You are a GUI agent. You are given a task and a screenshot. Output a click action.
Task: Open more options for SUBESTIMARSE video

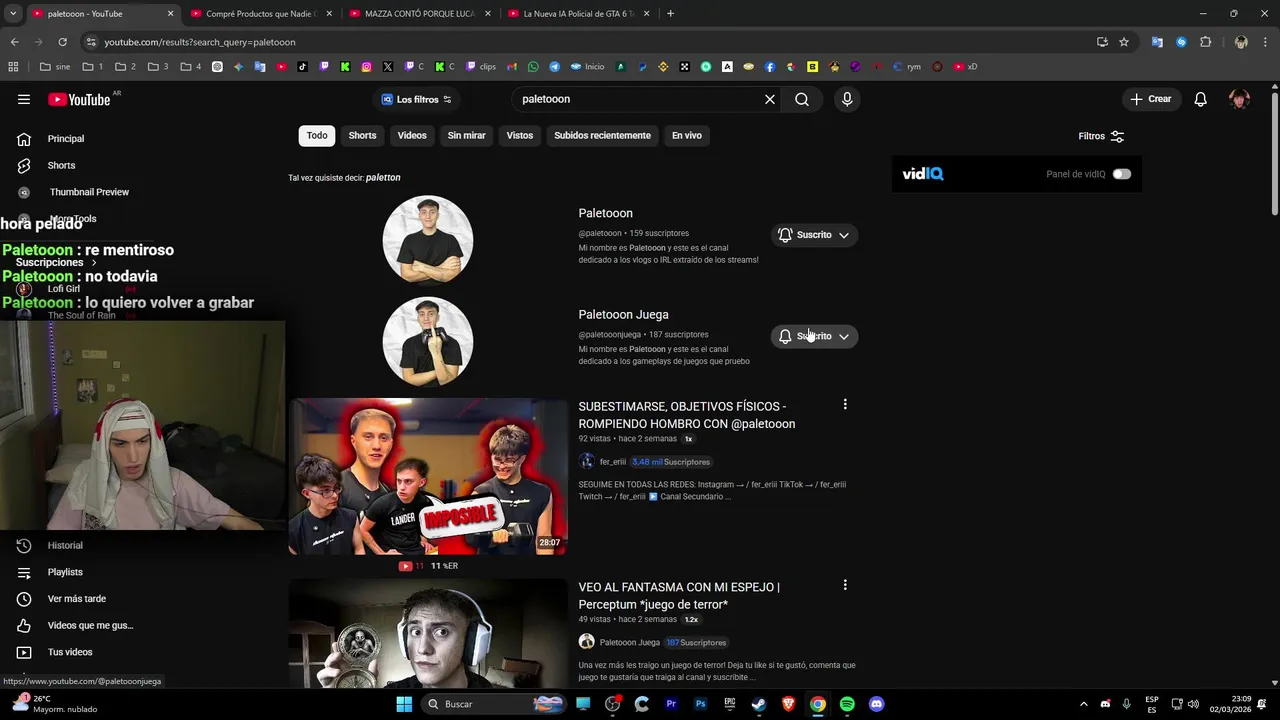pos(845,405)
